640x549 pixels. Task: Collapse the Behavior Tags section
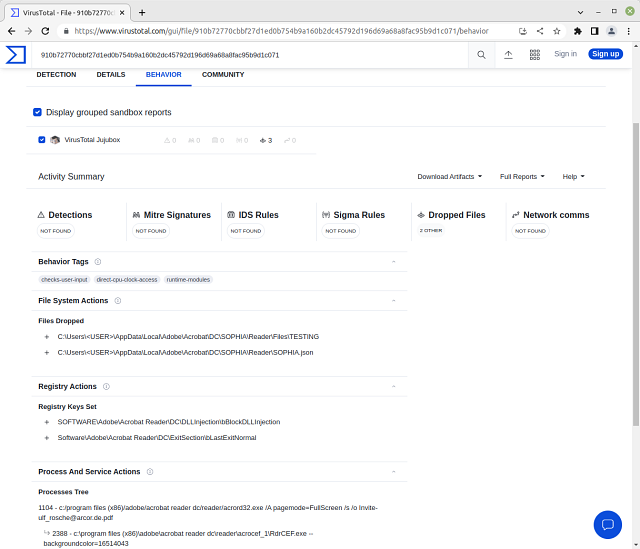click(393, 262)
